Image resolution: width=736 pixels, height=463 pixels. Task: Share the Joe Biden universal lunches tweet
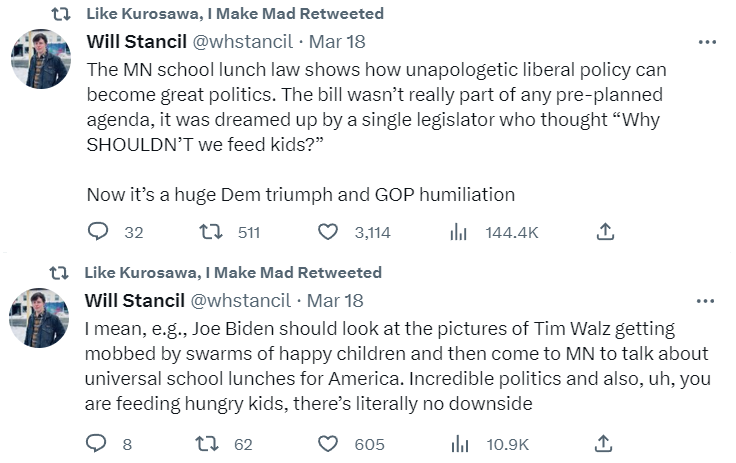click(604, 444)
